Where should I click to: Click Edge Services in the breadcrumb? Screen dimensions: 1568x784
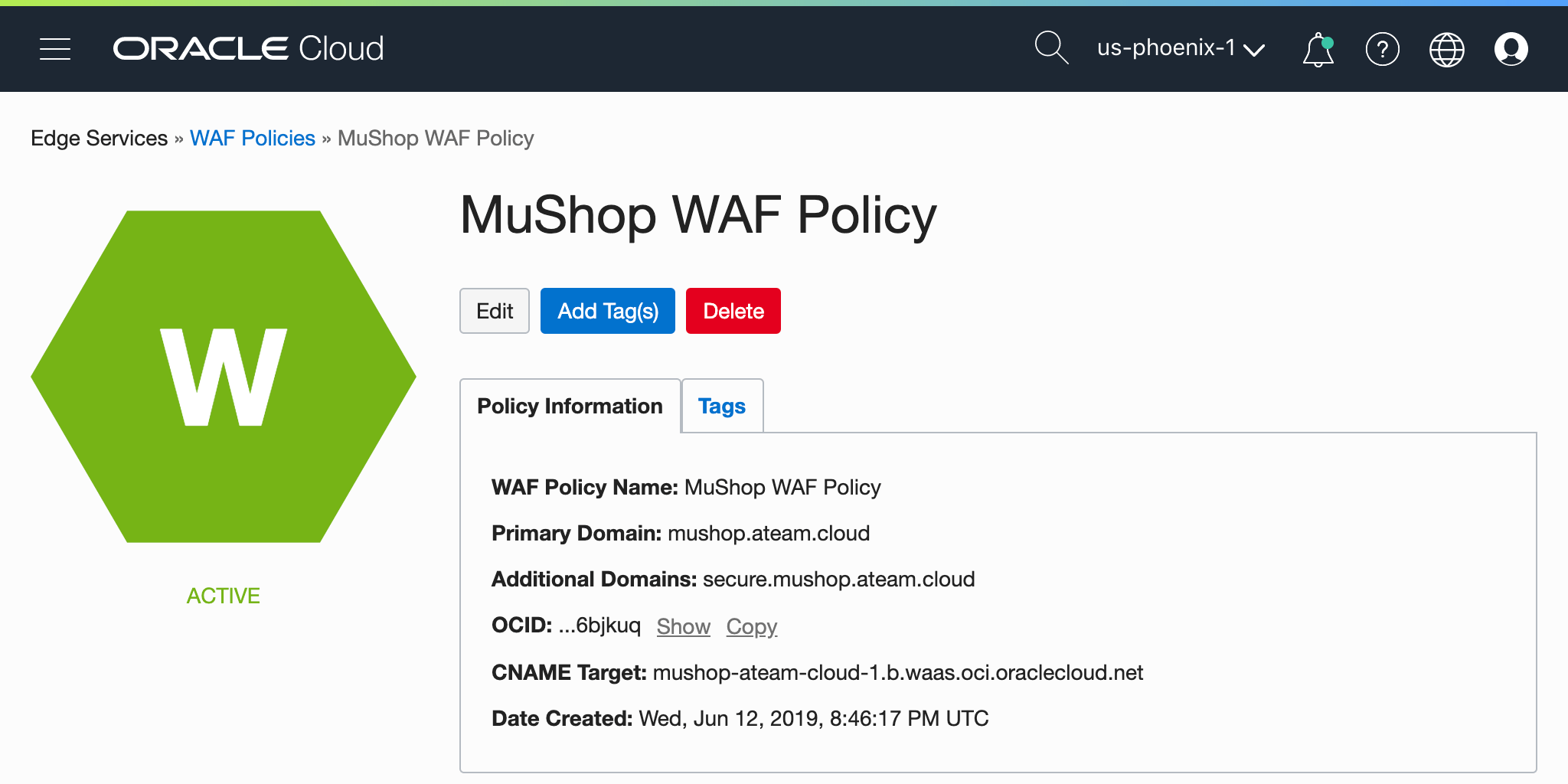[x=99, y=139]
